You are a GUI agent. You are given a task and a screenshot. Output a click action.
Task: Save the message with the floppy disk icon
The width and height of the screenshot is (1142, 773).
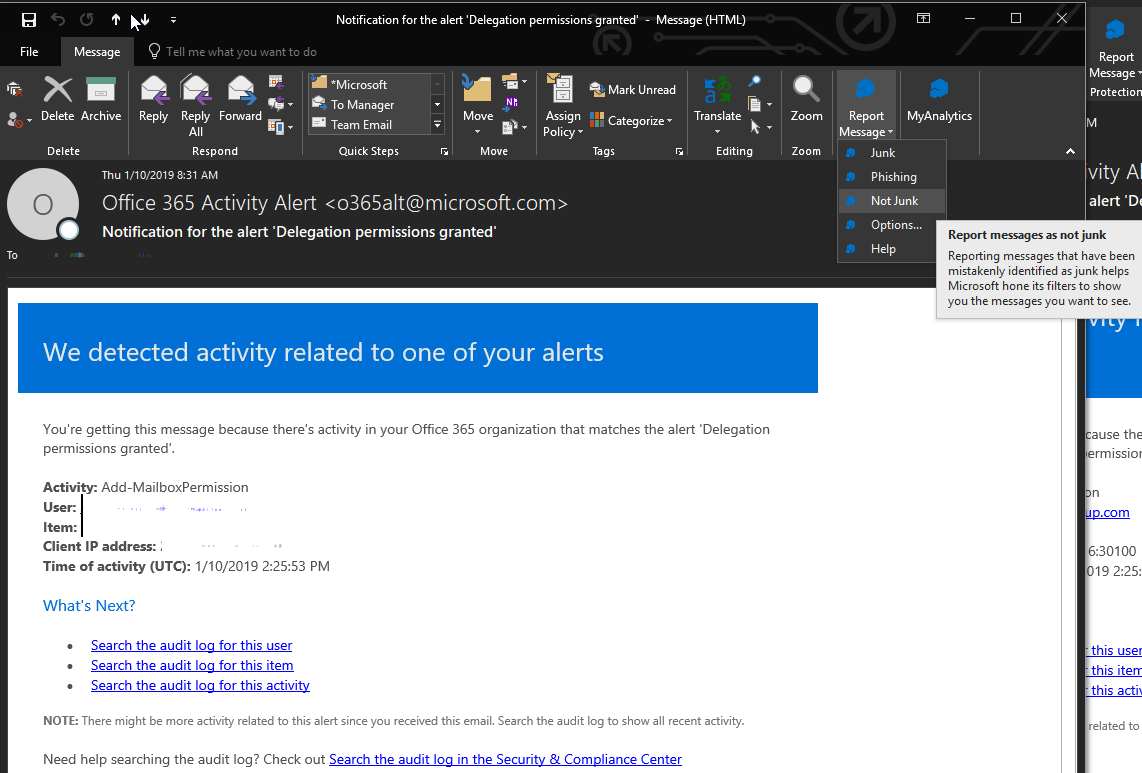[x=28, y=20]
